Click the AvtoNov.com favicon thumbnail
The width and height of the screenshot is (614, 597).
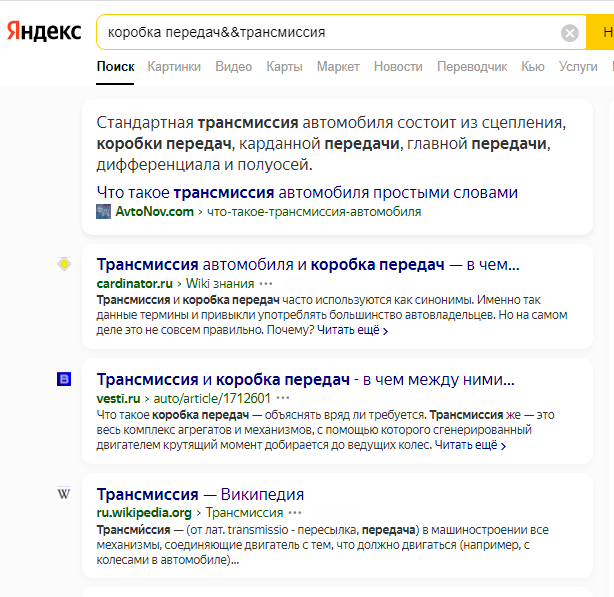pos(103,211)
